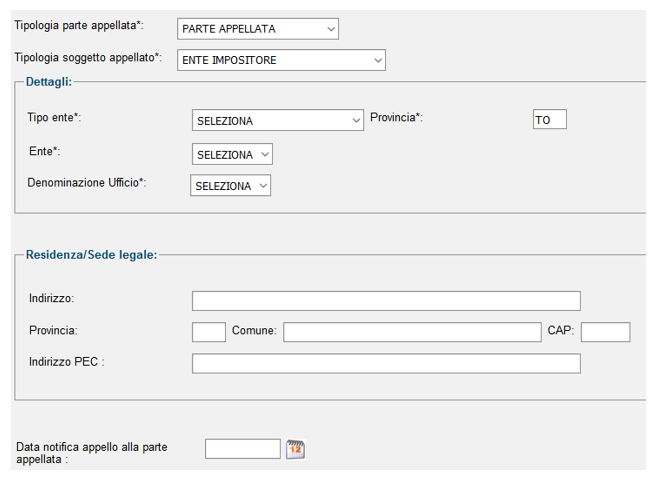Screen dimensions: 654x485
Task: Focus the CAP input field
Action: click(606, 332)
